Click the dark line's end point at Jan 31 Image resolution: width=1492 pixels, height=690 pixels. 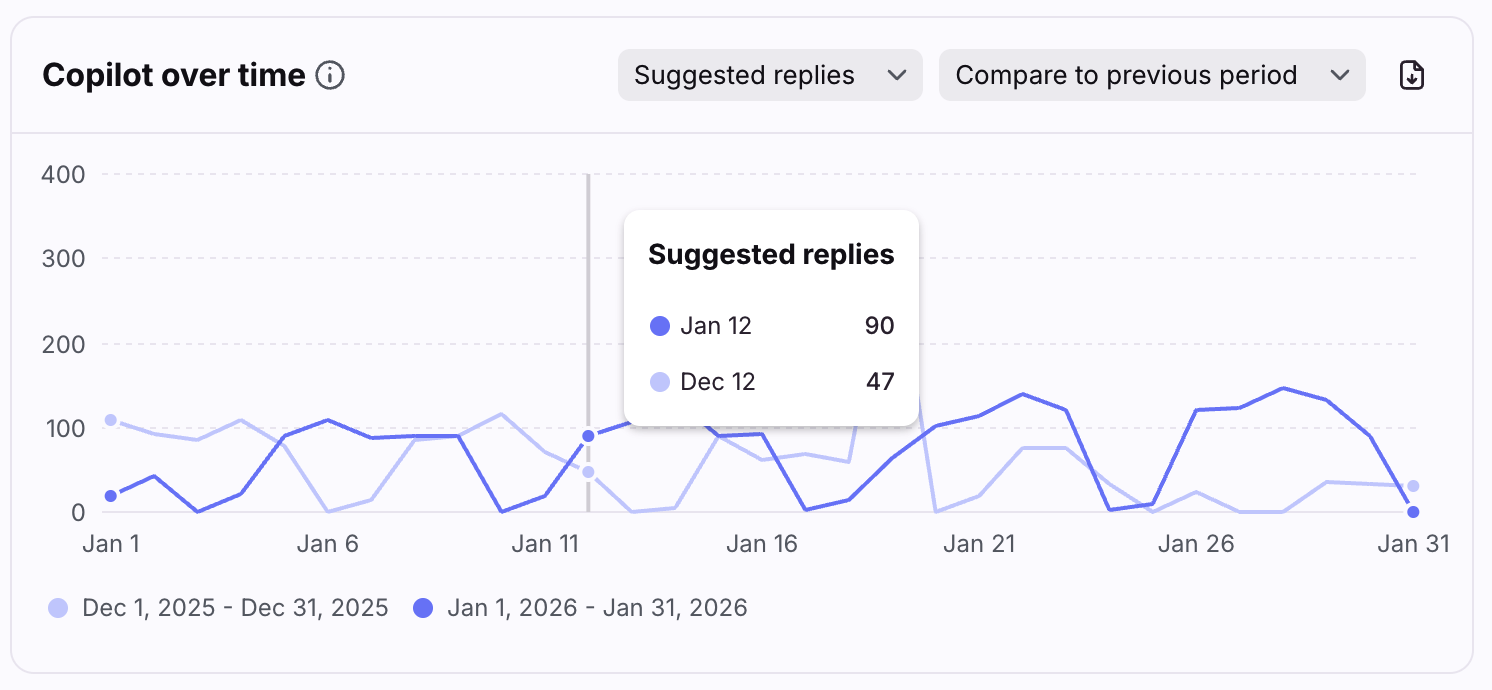pyautogui.click(x=1413, y=512)
